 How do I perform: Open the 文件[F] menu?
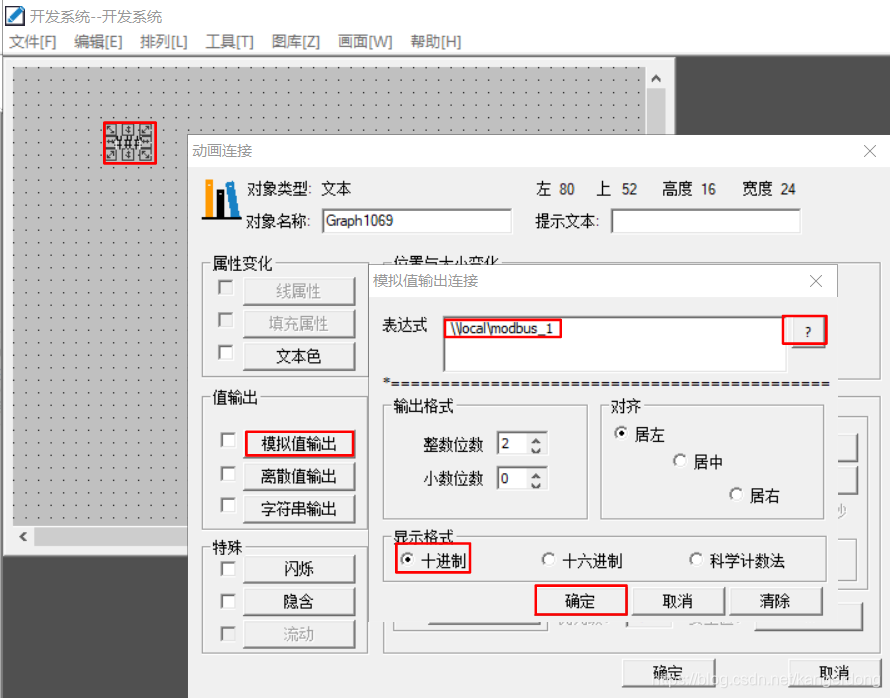[33, 41]
